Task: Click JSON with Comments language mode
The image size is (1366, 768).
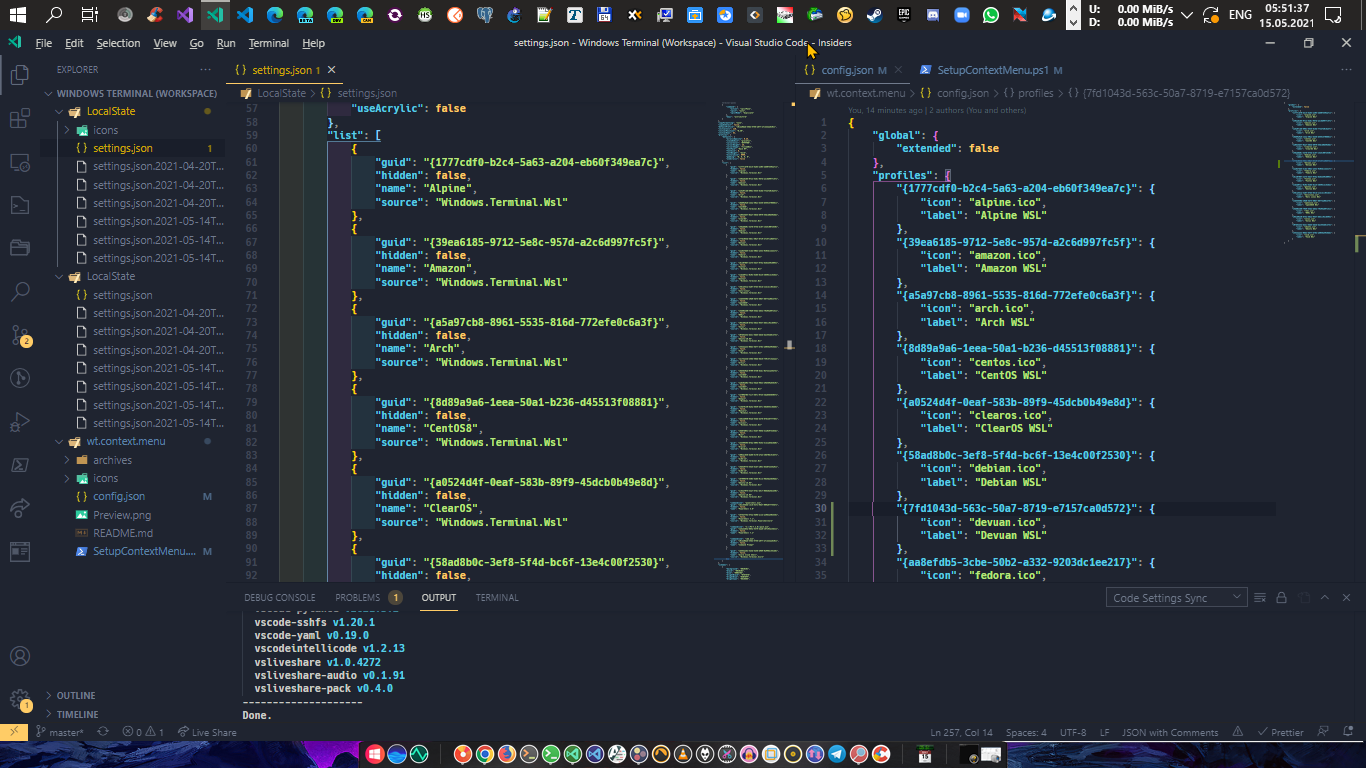Action: 1170,732
